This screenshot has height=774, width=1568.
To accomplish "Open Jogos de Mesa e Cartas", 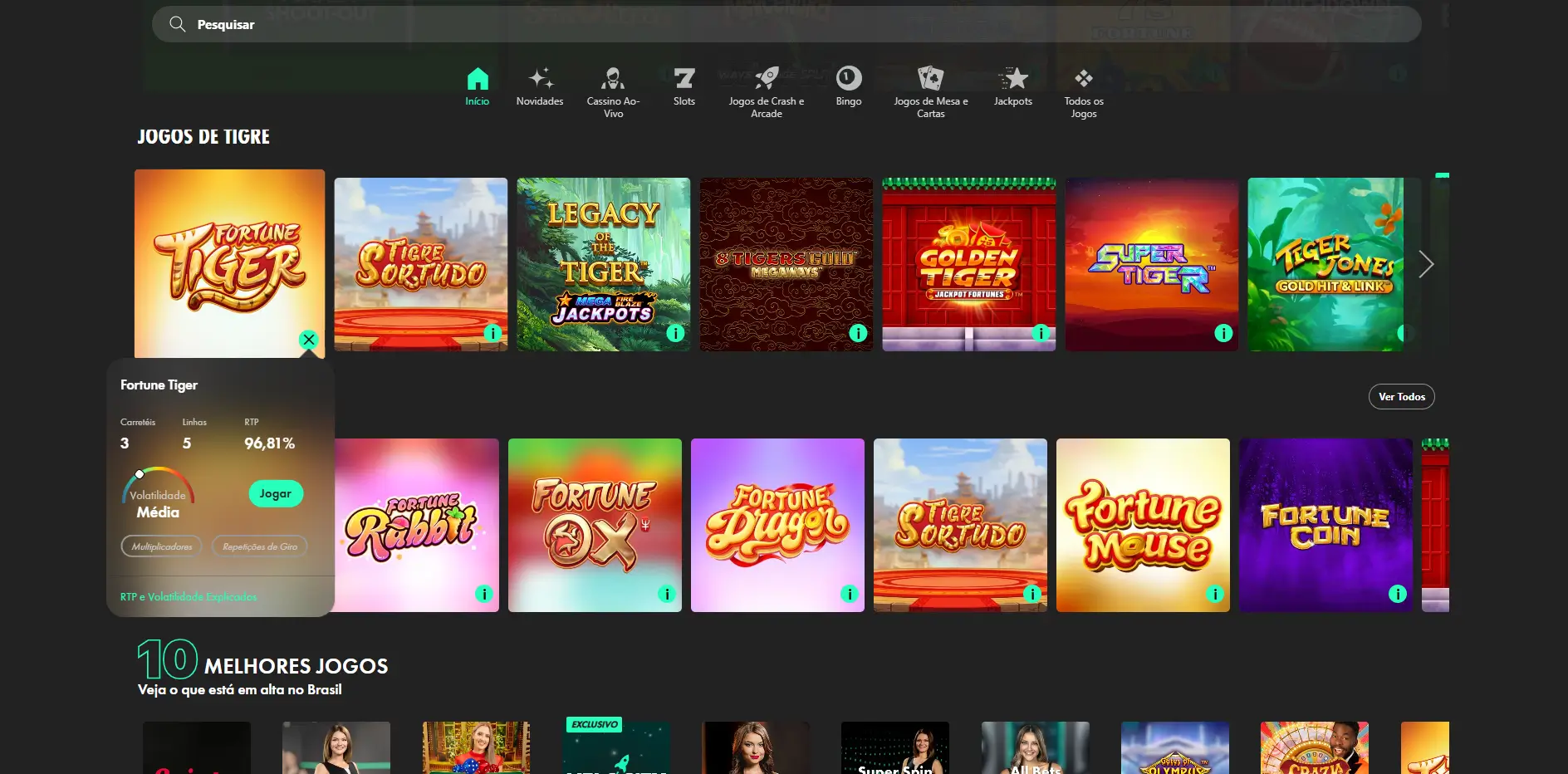I will tap(931, 92).
